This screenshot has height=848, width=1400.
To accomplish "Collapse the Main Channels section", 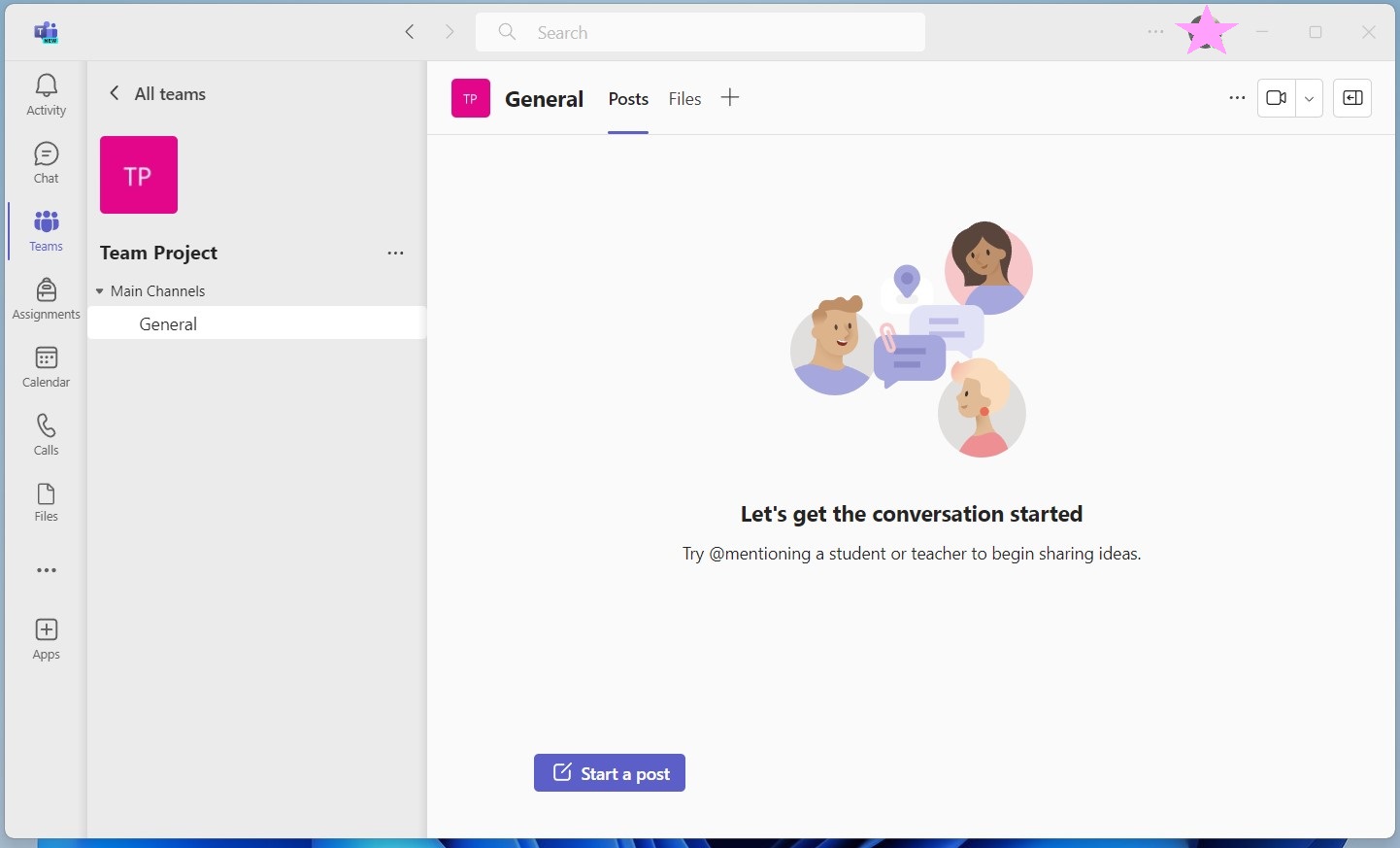I will [x=100, y=291].
